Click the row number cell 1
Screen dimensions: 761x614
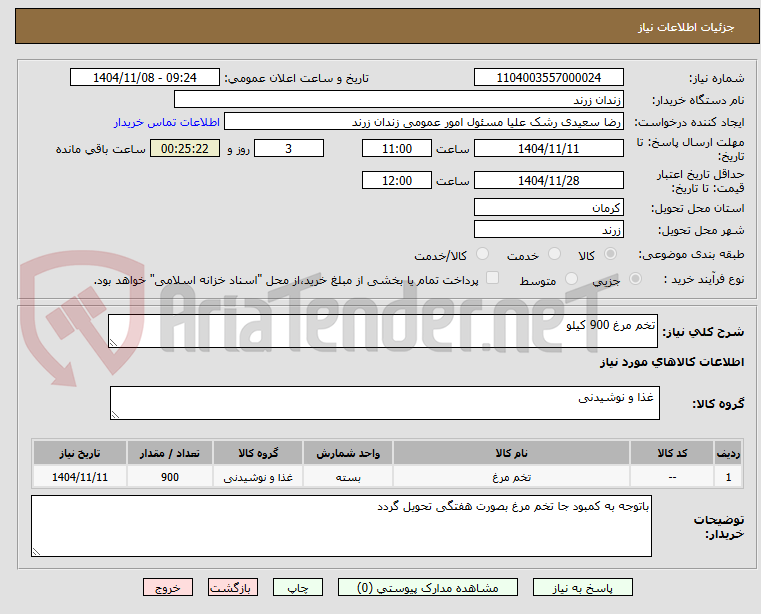pos(728,477)
